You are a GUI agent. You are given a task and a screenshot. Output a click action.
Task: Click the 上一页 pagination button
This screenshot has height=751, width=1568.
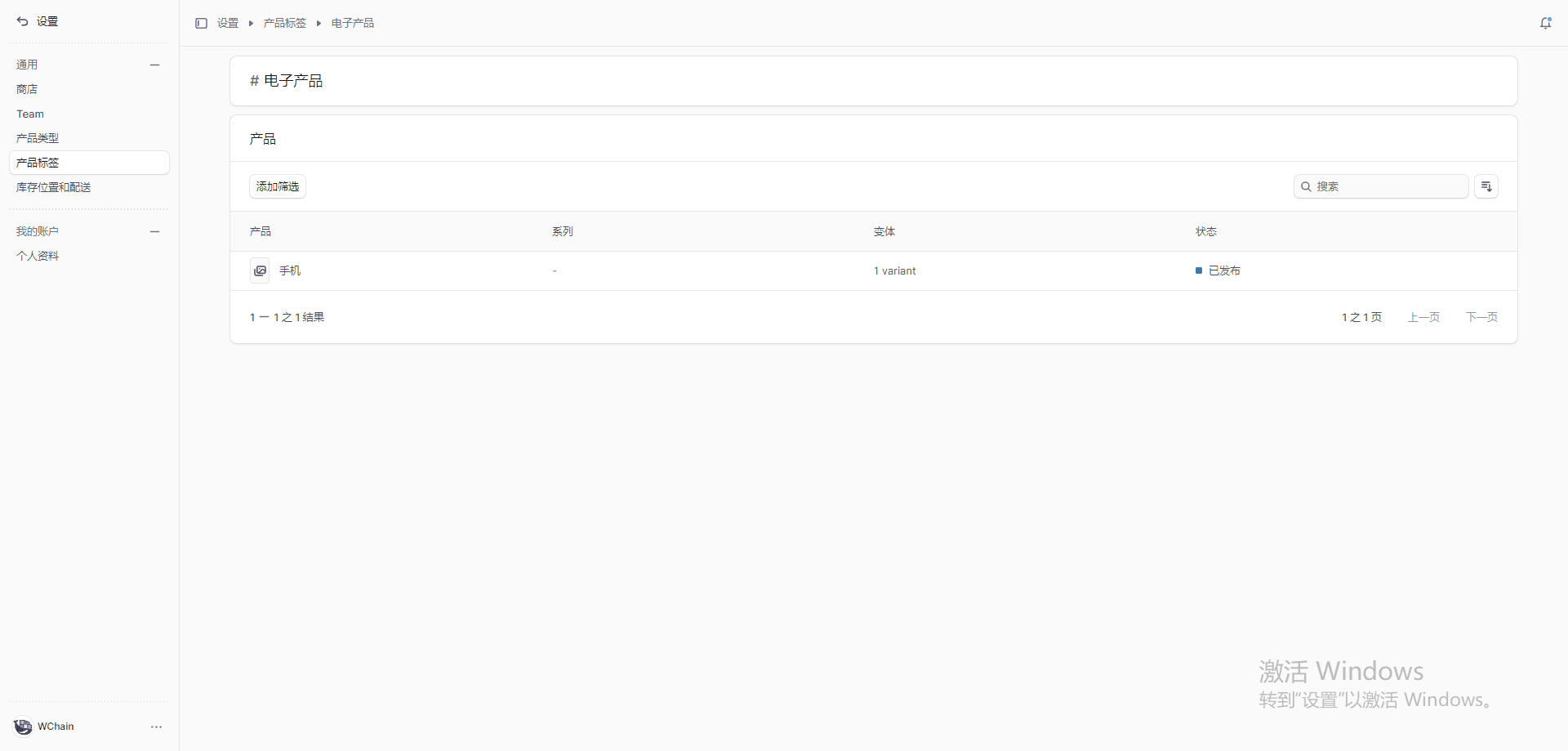coord(1423,317)
